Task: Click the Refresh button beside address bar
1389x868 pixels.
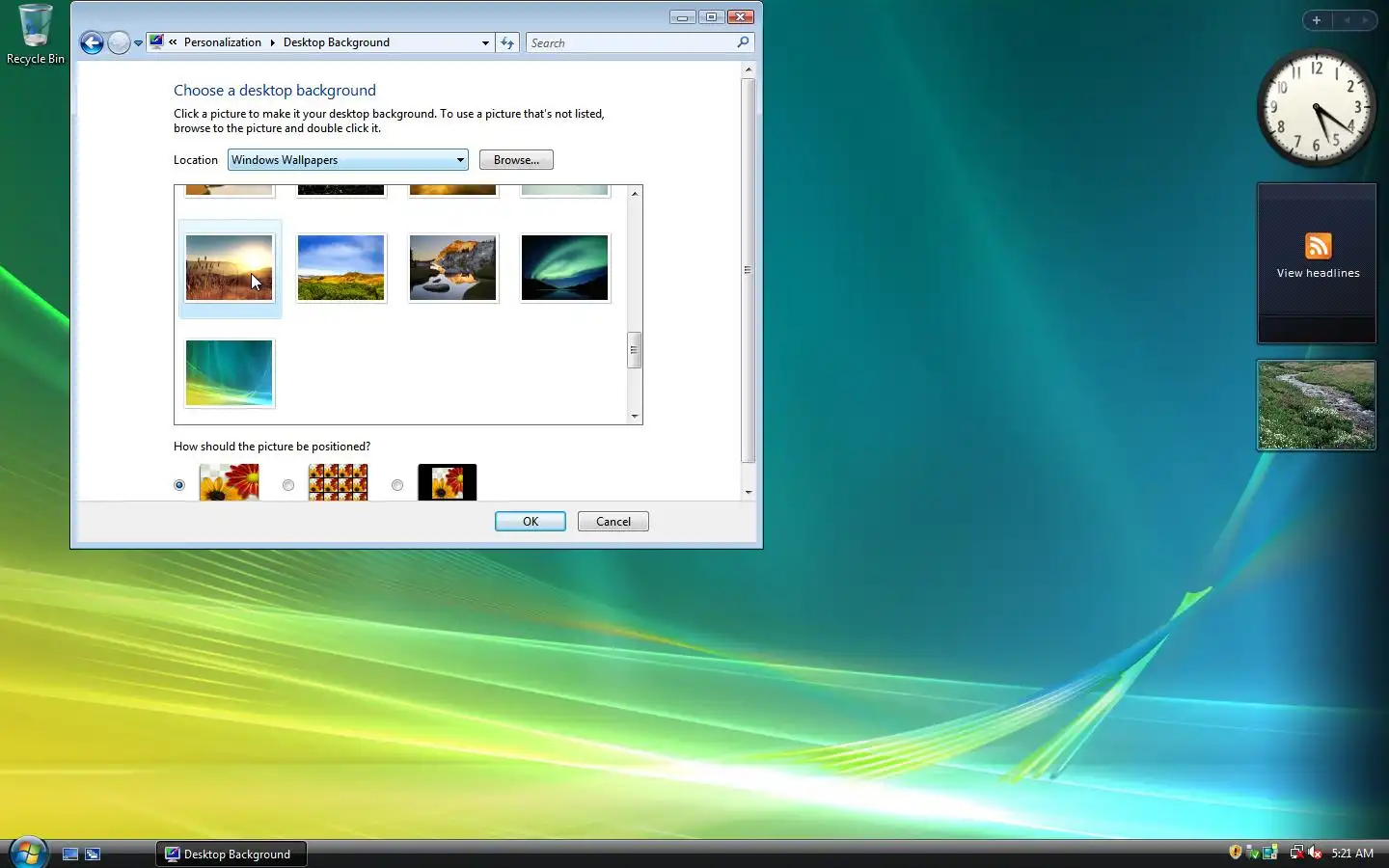Action: coord(507,42)
